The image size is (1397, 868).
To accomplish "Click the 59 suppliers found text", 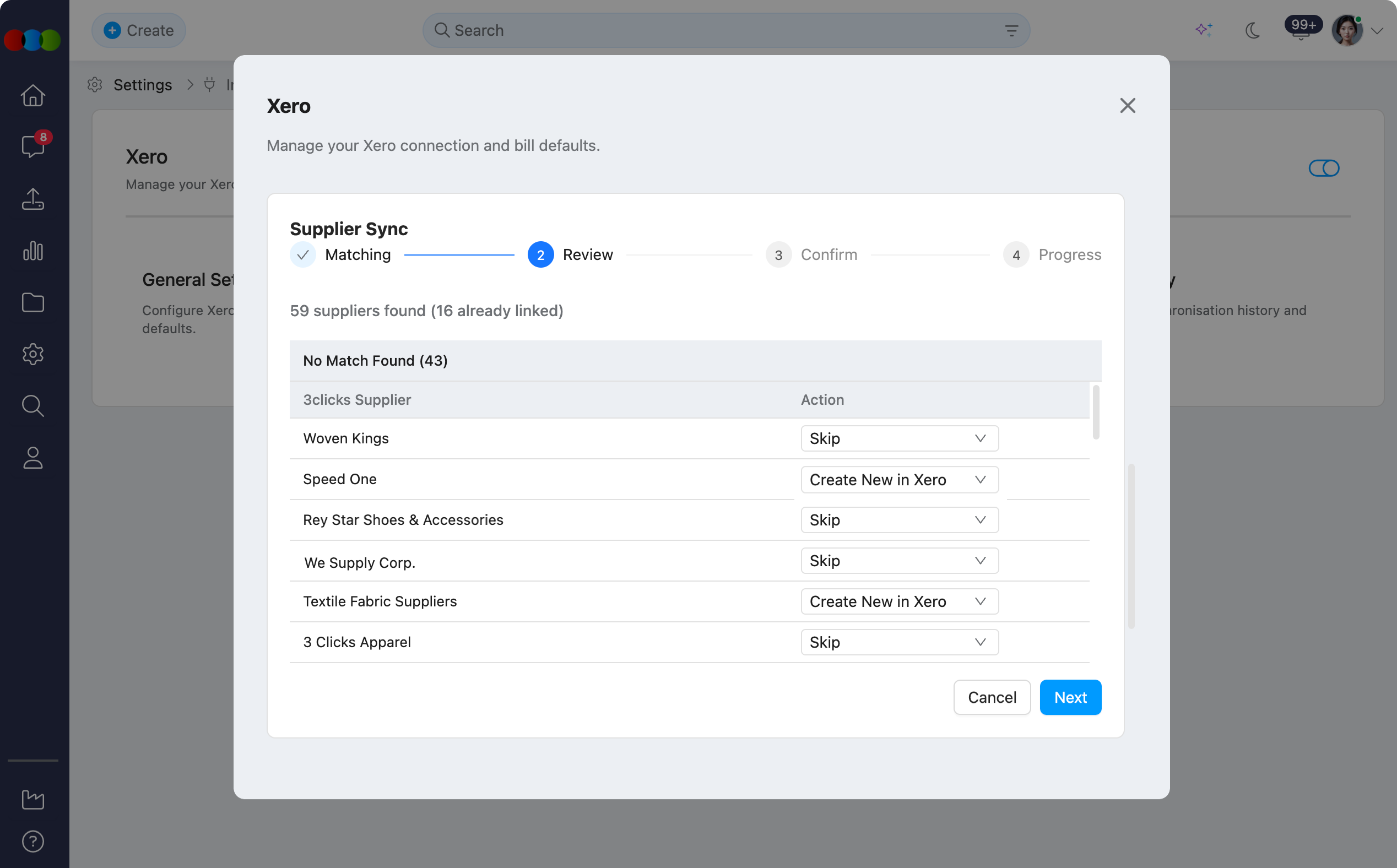I will [426, 311].
